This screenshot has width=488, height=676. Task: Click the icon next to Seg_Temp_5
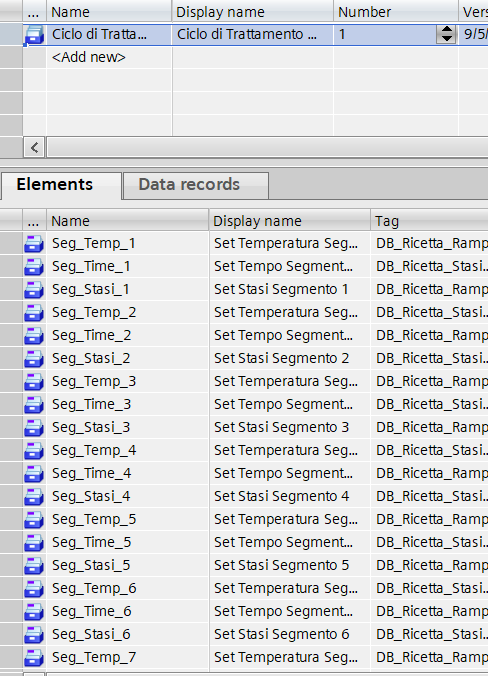(34, 519)
